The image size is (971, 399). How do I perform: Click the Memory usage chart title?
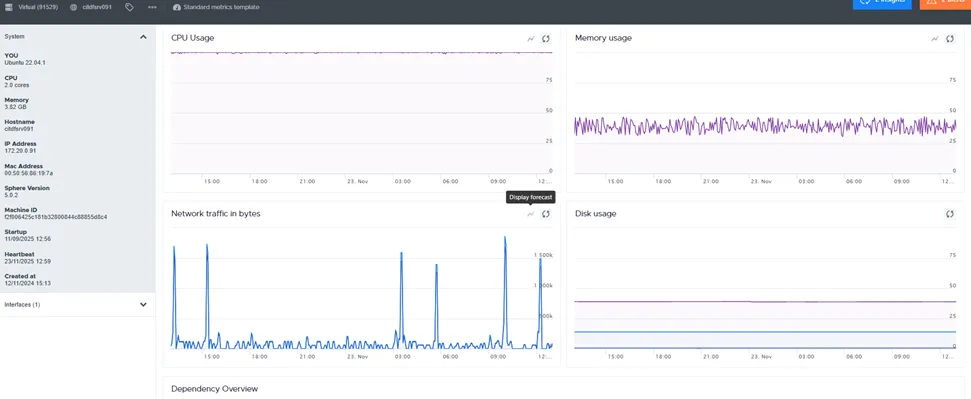tap(603, 38)
